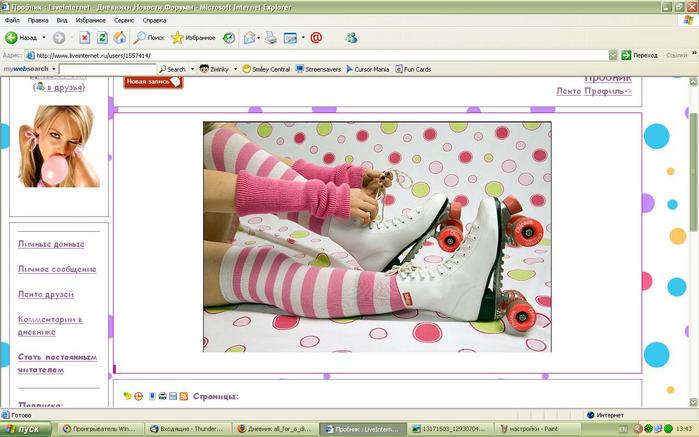Screen dimensions: 699x437
Task: Open the Поиск search toolbar button
Action: coord(149,38)
